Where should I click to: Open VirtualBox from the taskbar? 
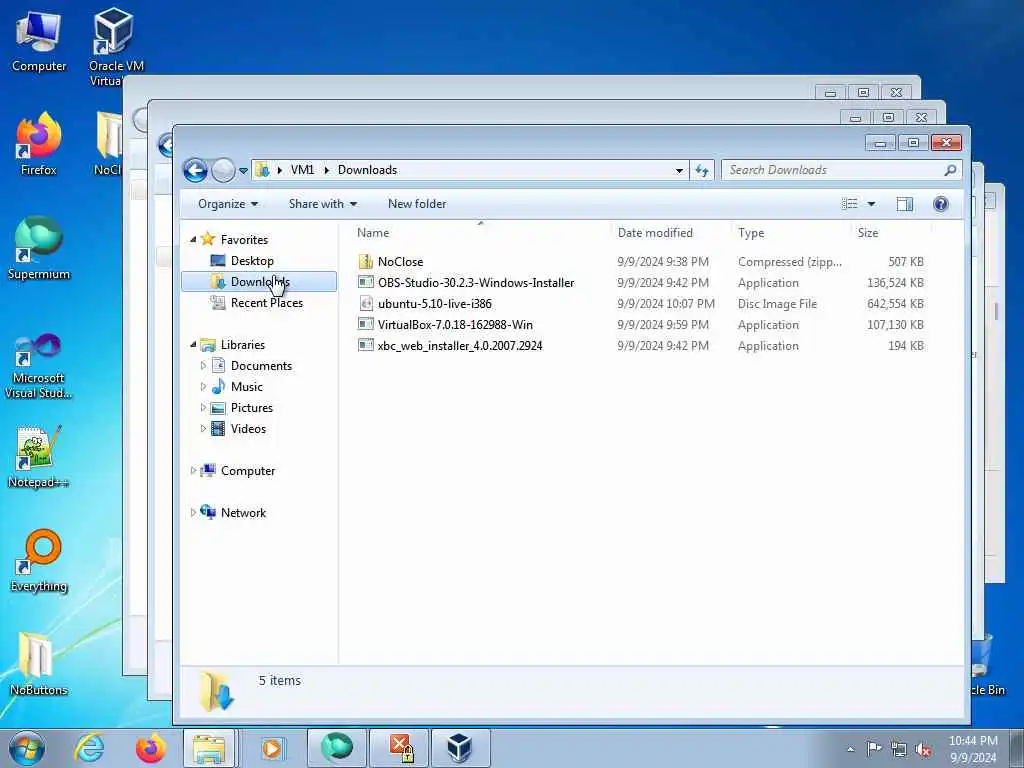coord(460,748)
